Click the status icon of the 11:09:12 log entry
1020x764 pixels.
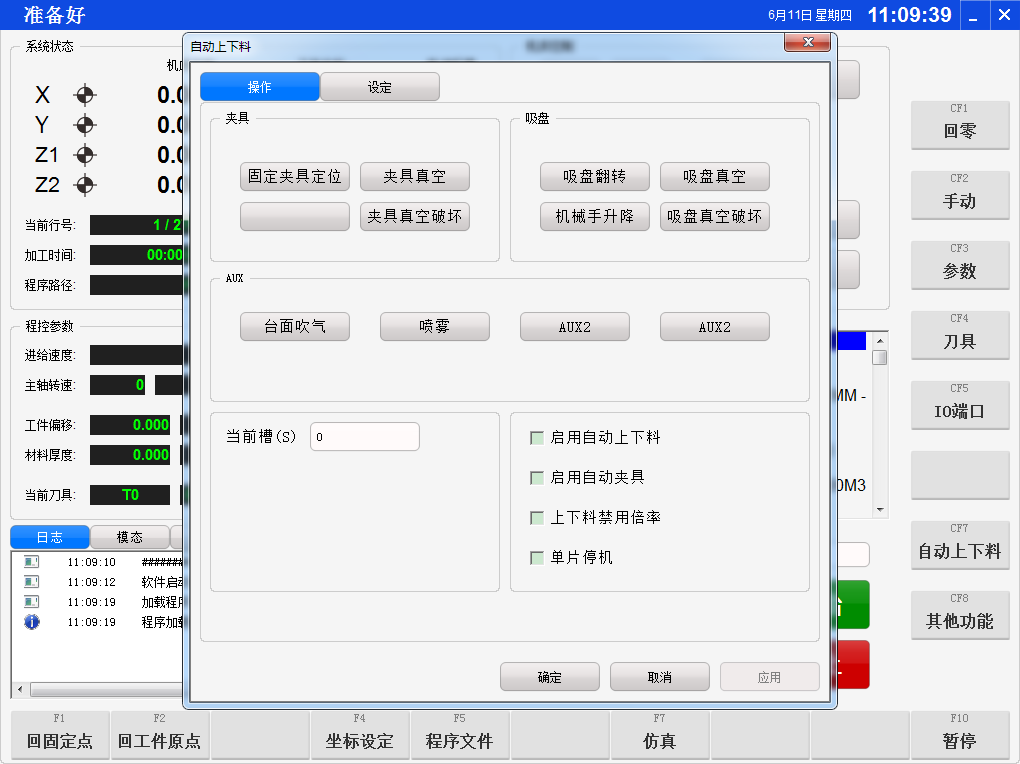point(31,582)
